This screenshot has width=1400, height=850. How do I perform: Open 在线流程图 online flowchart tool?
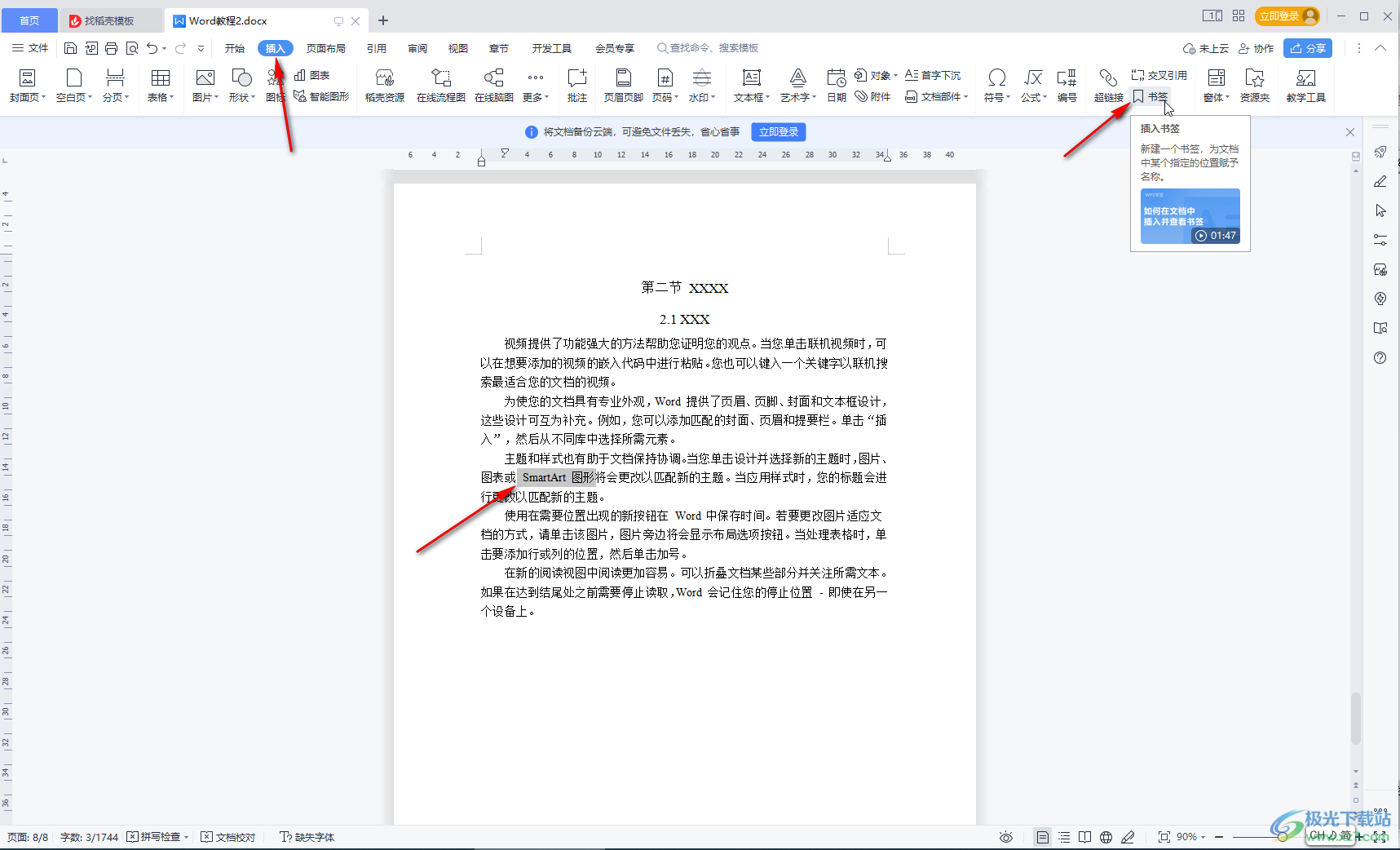tap(441, 85)
